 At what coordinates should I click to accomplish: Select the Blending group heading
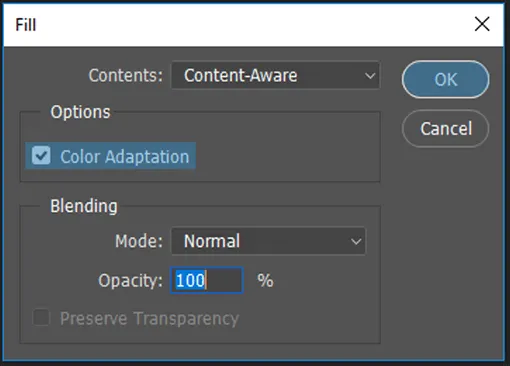[x=84, y=206]
